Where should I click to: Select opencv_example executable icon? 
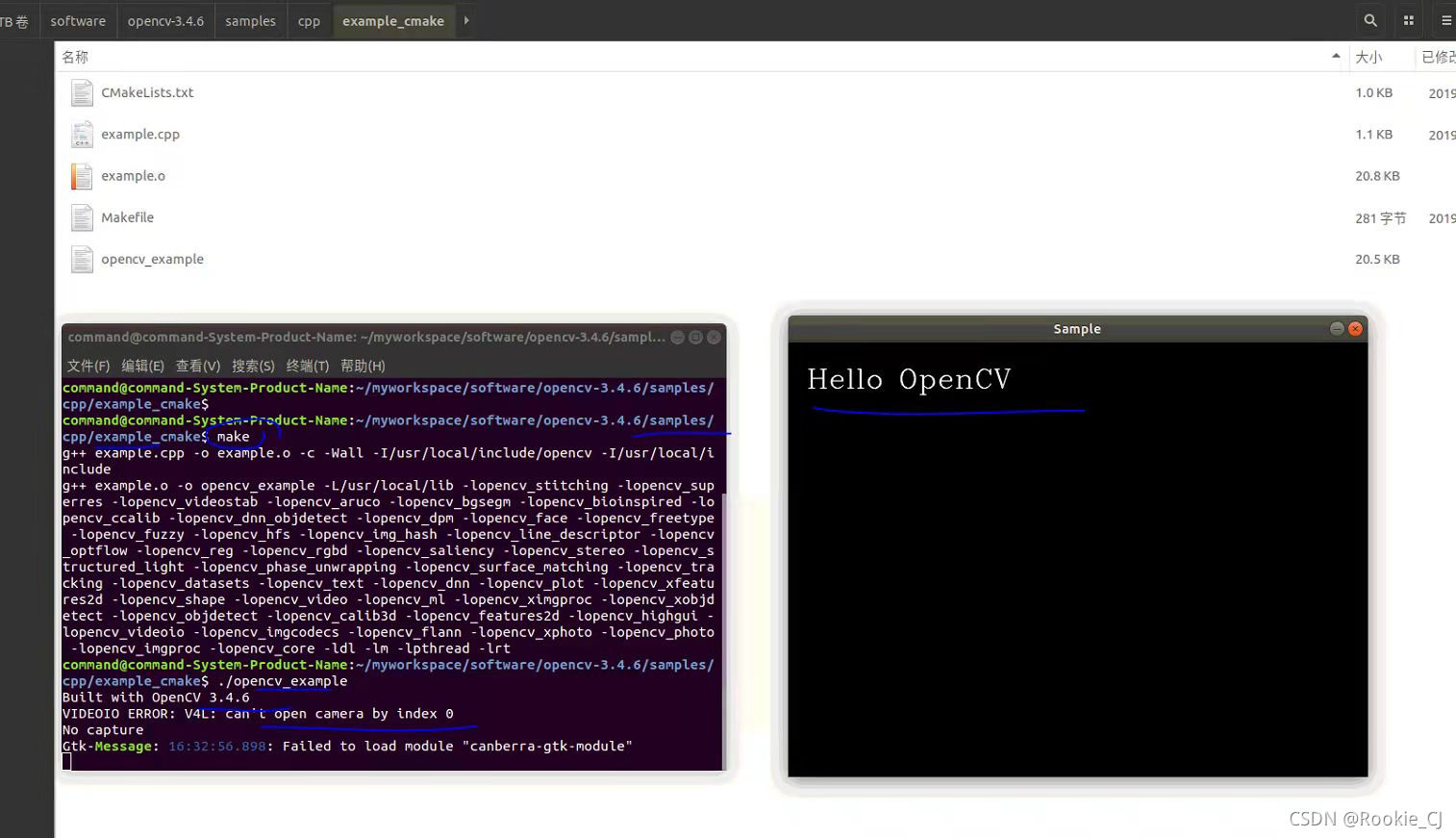pos(82,259)
